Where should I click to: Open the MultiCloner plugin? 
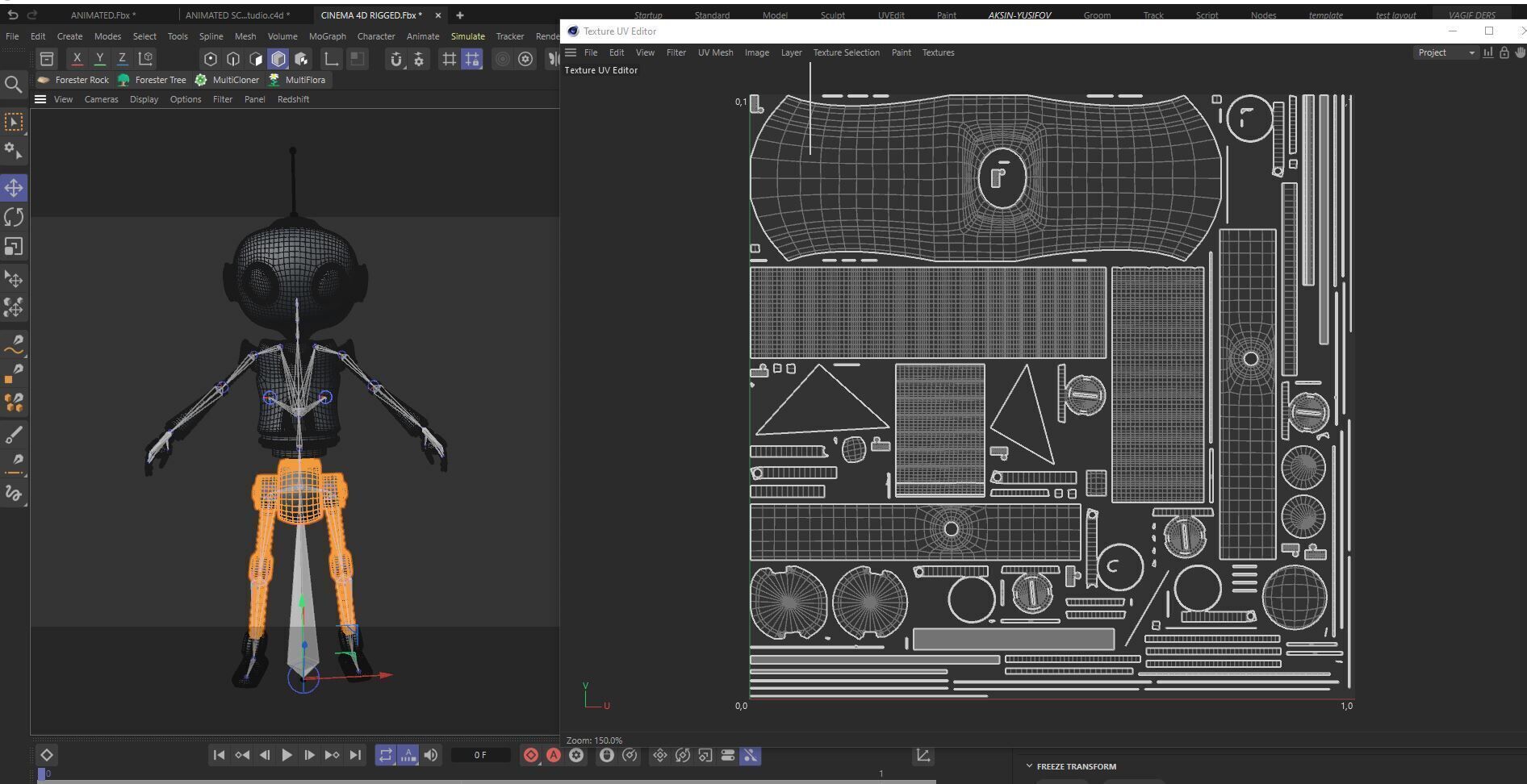coord(228,80)
